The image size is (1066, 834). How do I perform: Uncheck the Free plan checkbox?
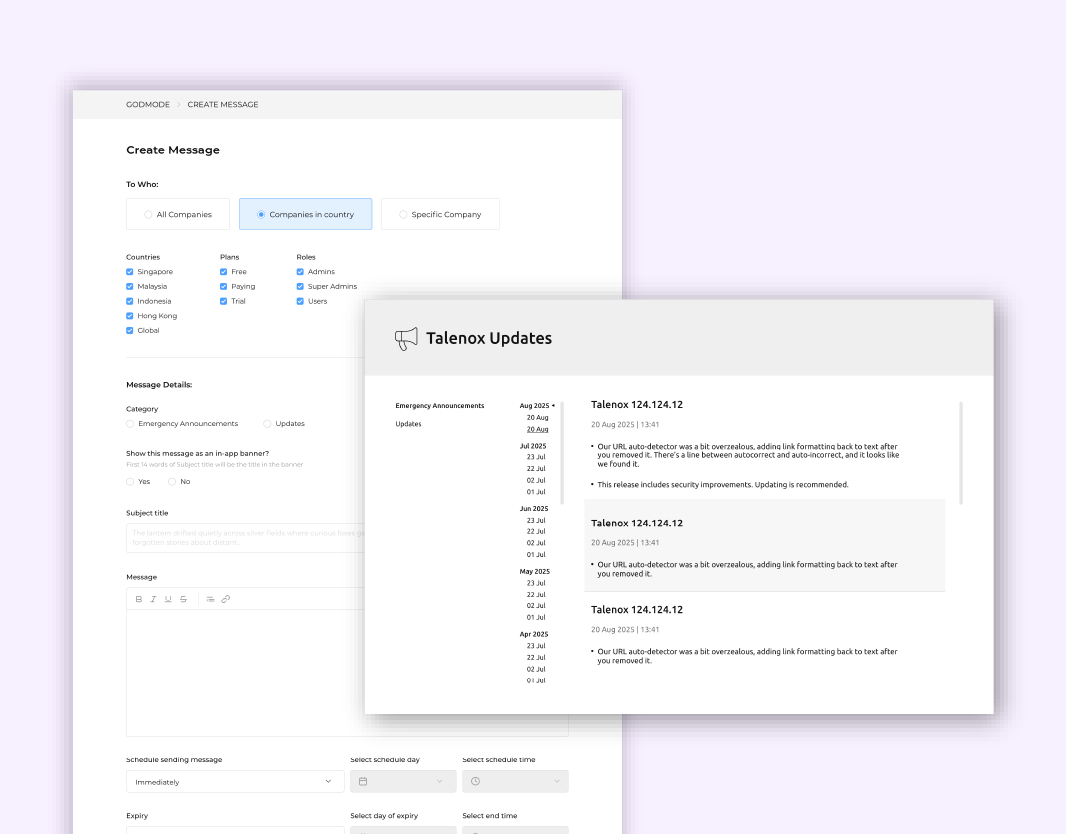click(x=224, y=272)
